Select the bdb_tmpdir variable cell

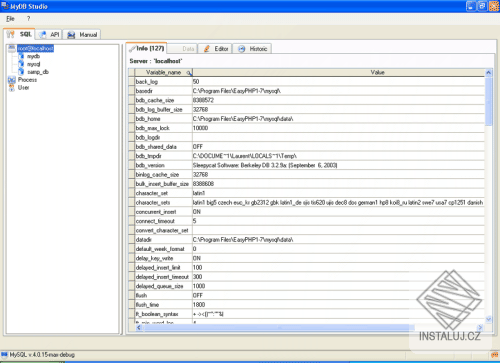tap(163, 156)
